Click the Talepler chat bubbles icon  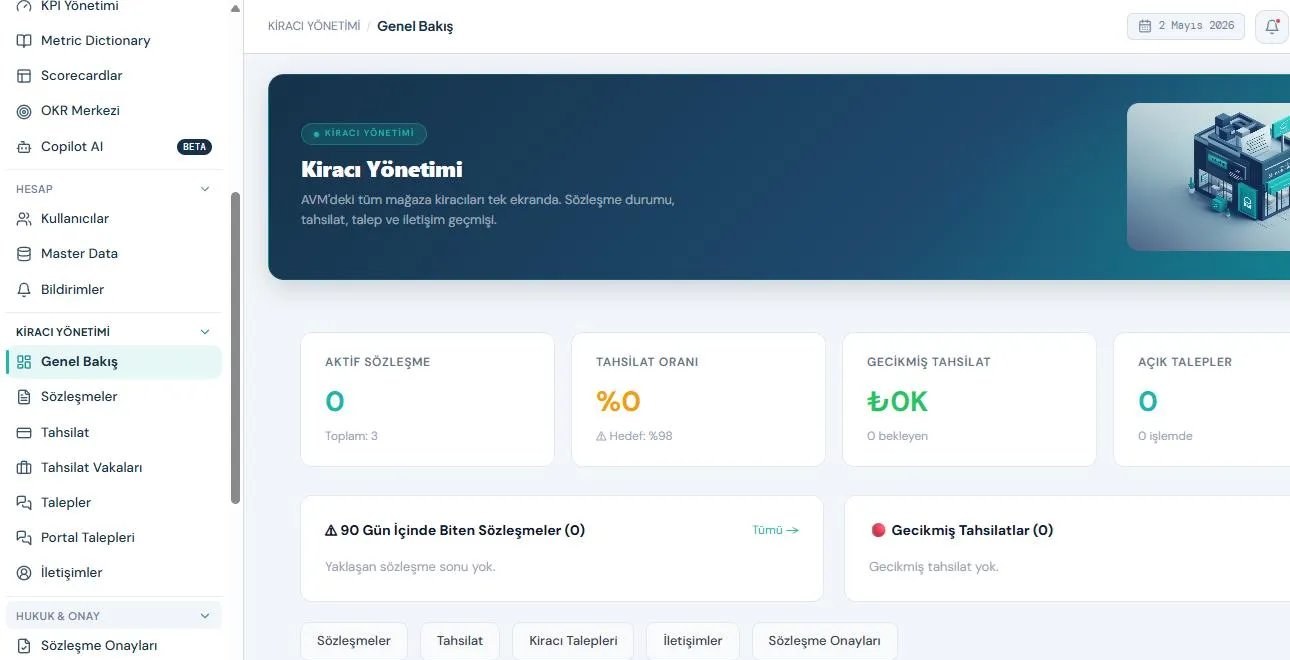pos(24,503)
